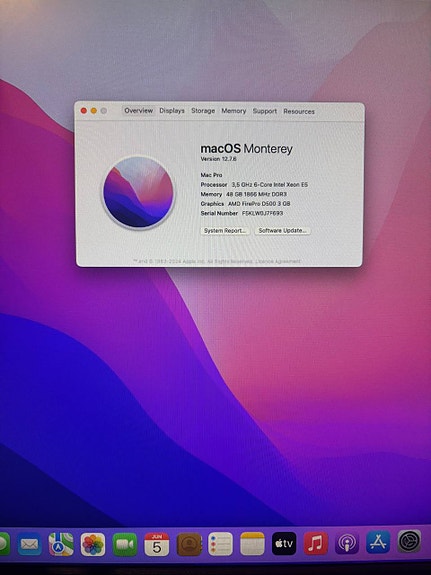Launch the Apple TV app

pos(284,543)
